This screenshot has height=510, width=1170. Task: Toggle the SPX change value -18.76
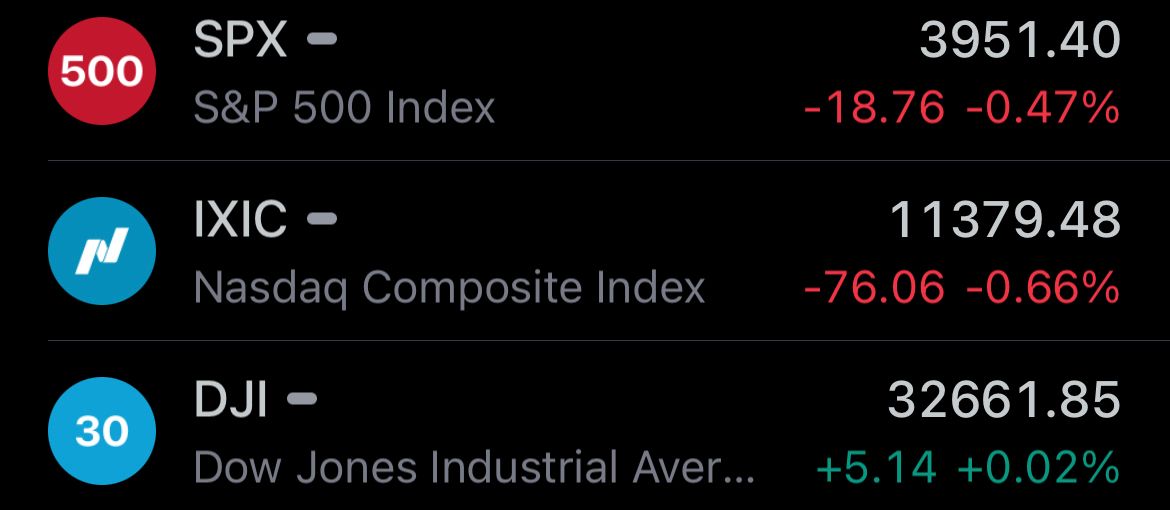pyautogui.click(x=875, y=108)
